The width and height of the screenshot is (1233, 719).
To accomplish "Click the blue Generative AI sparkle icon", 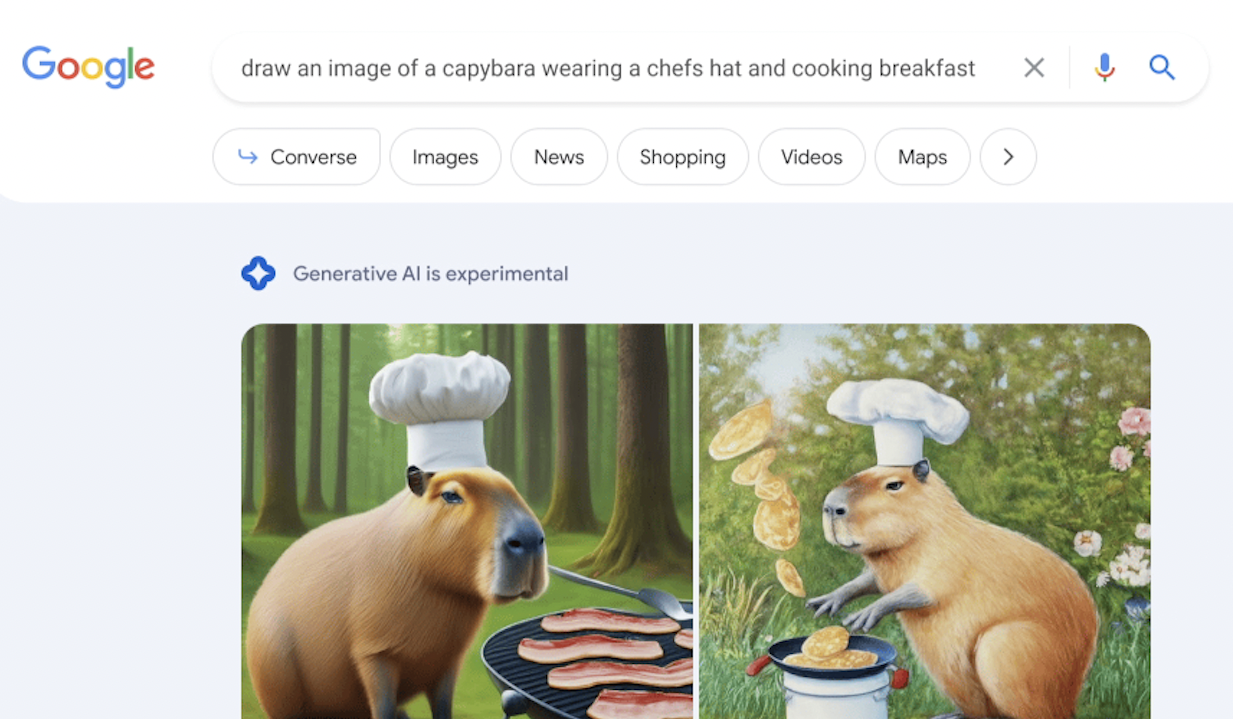I will [258, 273].
